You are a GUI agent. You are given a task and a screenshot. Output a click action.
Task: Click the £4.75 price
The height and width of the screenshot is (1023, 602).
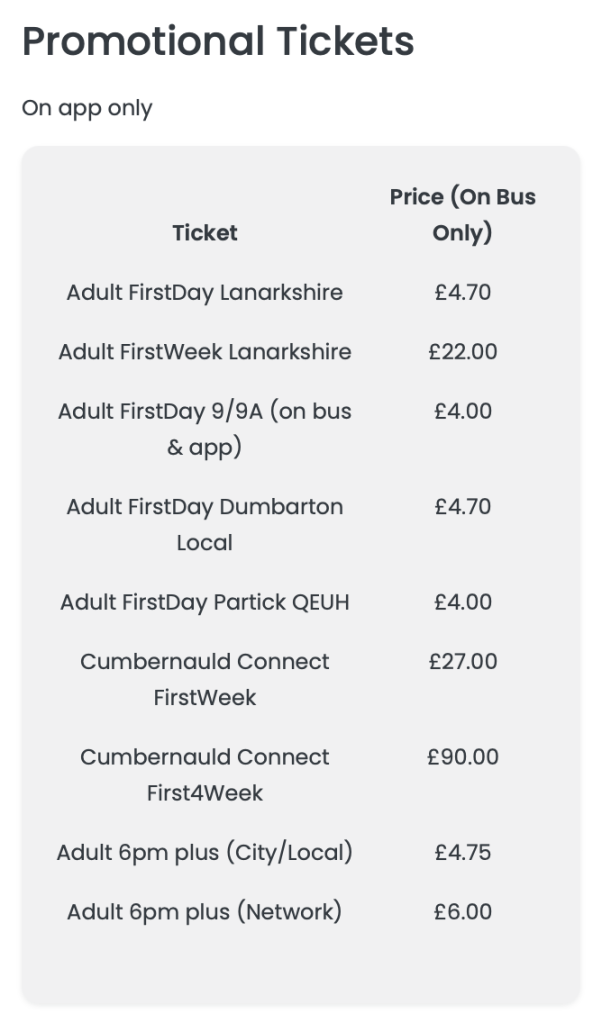click(462, 853)
